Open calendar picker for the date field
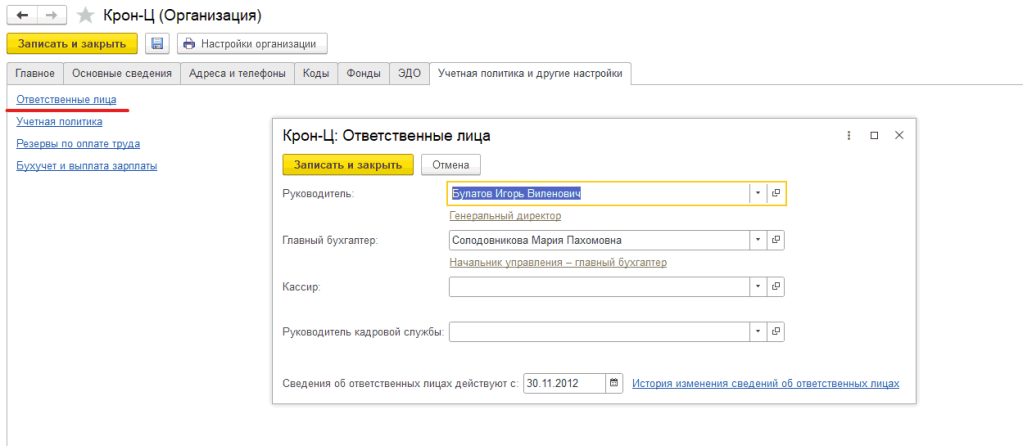The width and height of the screenshot is (1023, 446). pos(615,383)
